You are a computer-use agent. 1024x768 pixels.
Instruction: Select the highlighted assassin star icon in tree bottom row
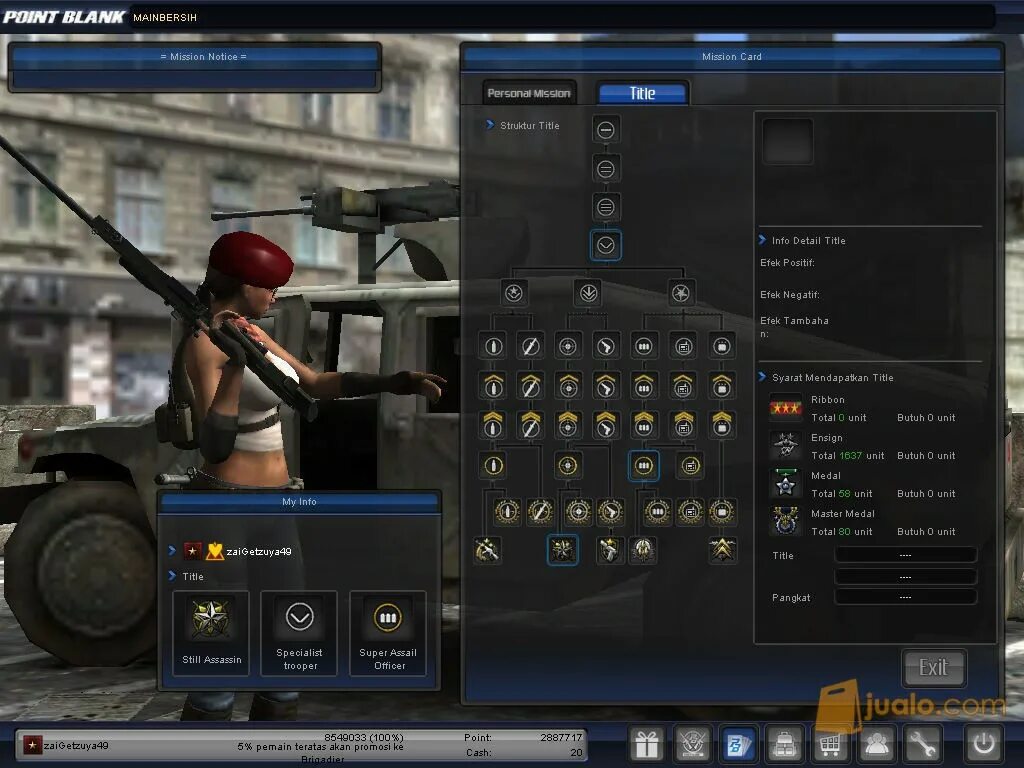coord(562,550)
